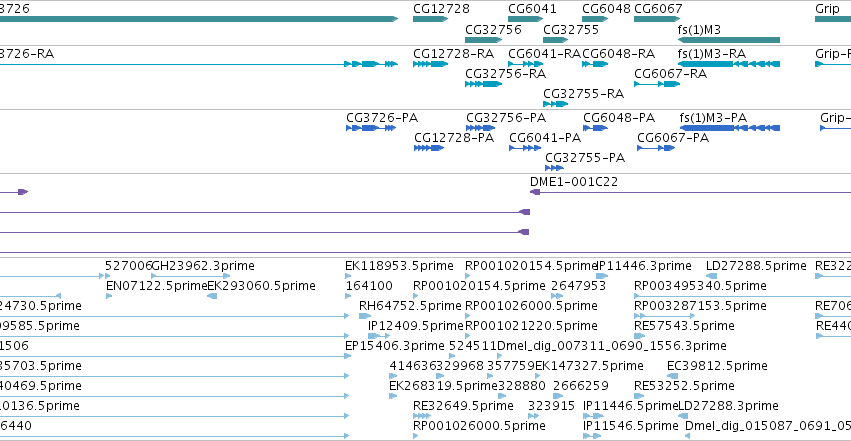Select the CG6048 gene label

tap(606, 9)
